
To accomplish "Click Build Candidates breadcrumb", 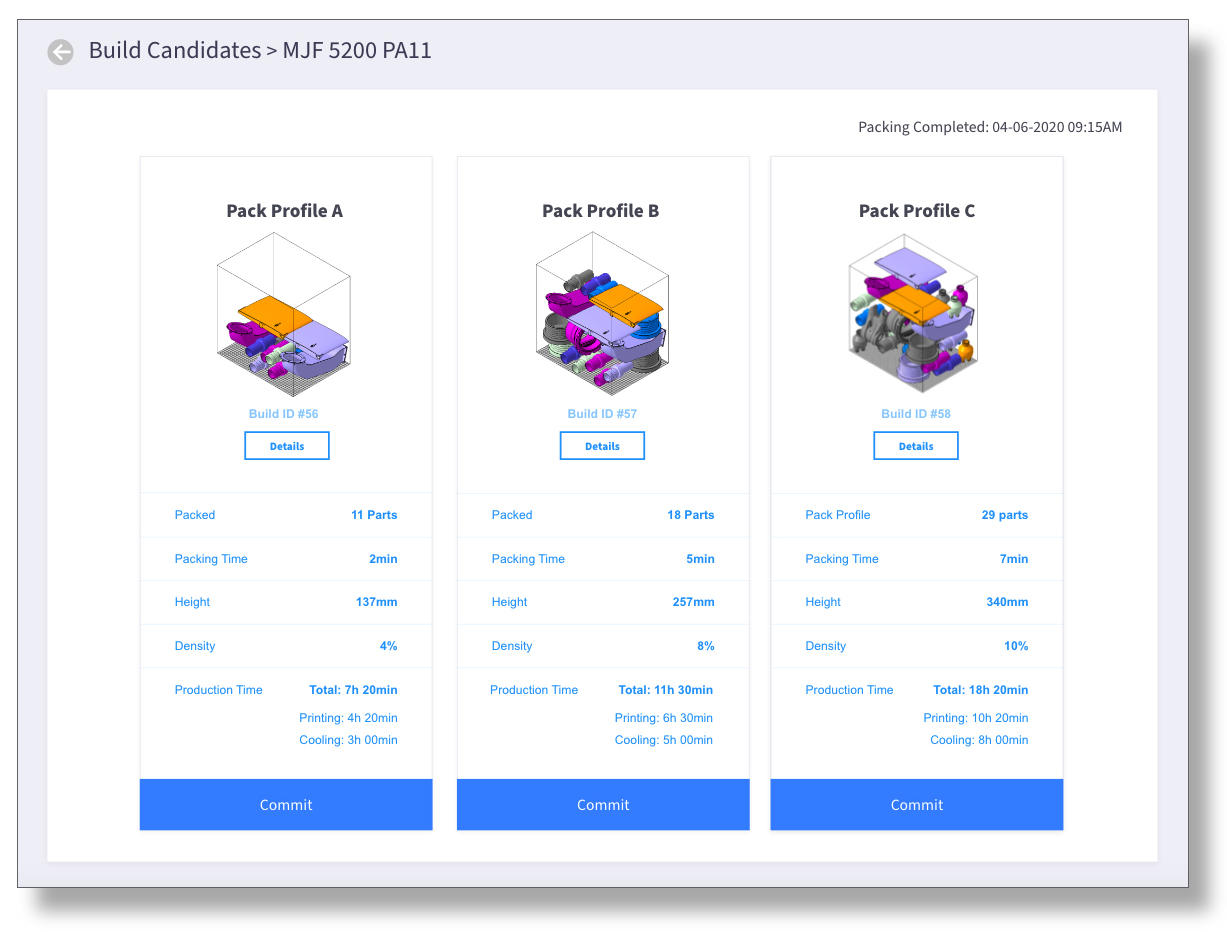I will pos(174,51).
